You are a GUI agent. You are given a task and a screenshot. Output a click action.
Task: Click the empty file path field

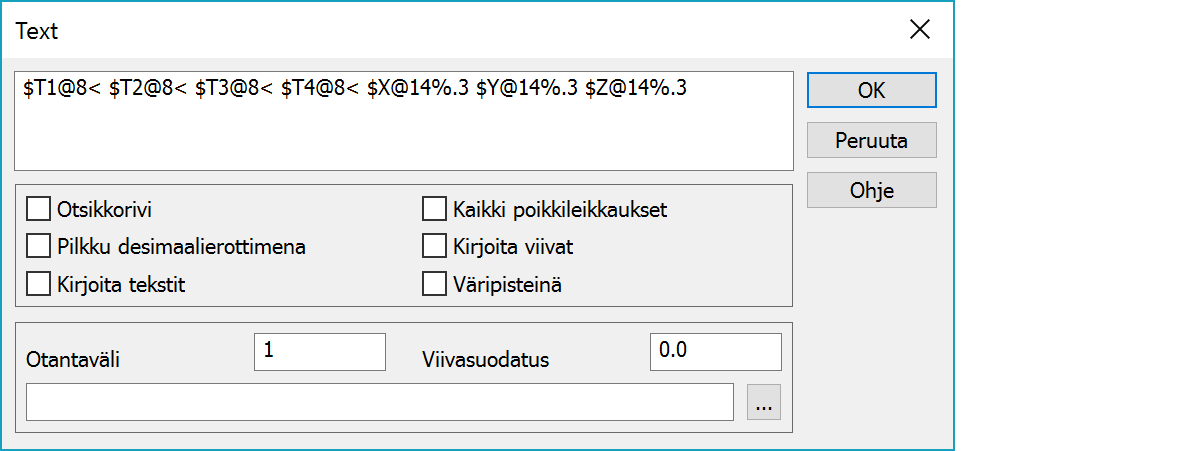pos(380,402)
